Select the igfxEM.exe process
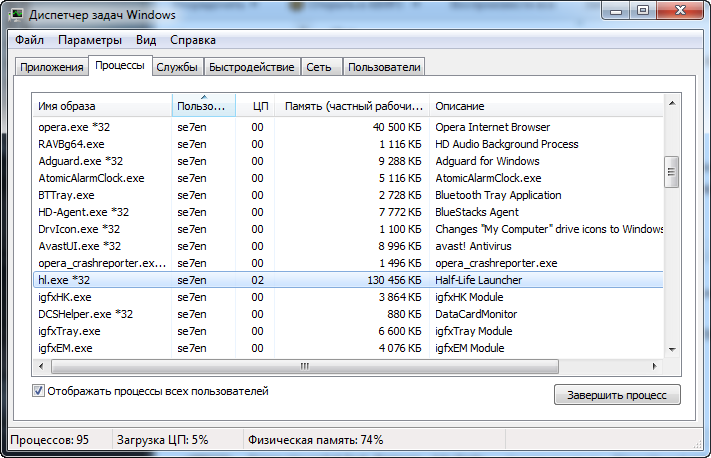Viewport: 711px width, 458px height. click(348, 348)
